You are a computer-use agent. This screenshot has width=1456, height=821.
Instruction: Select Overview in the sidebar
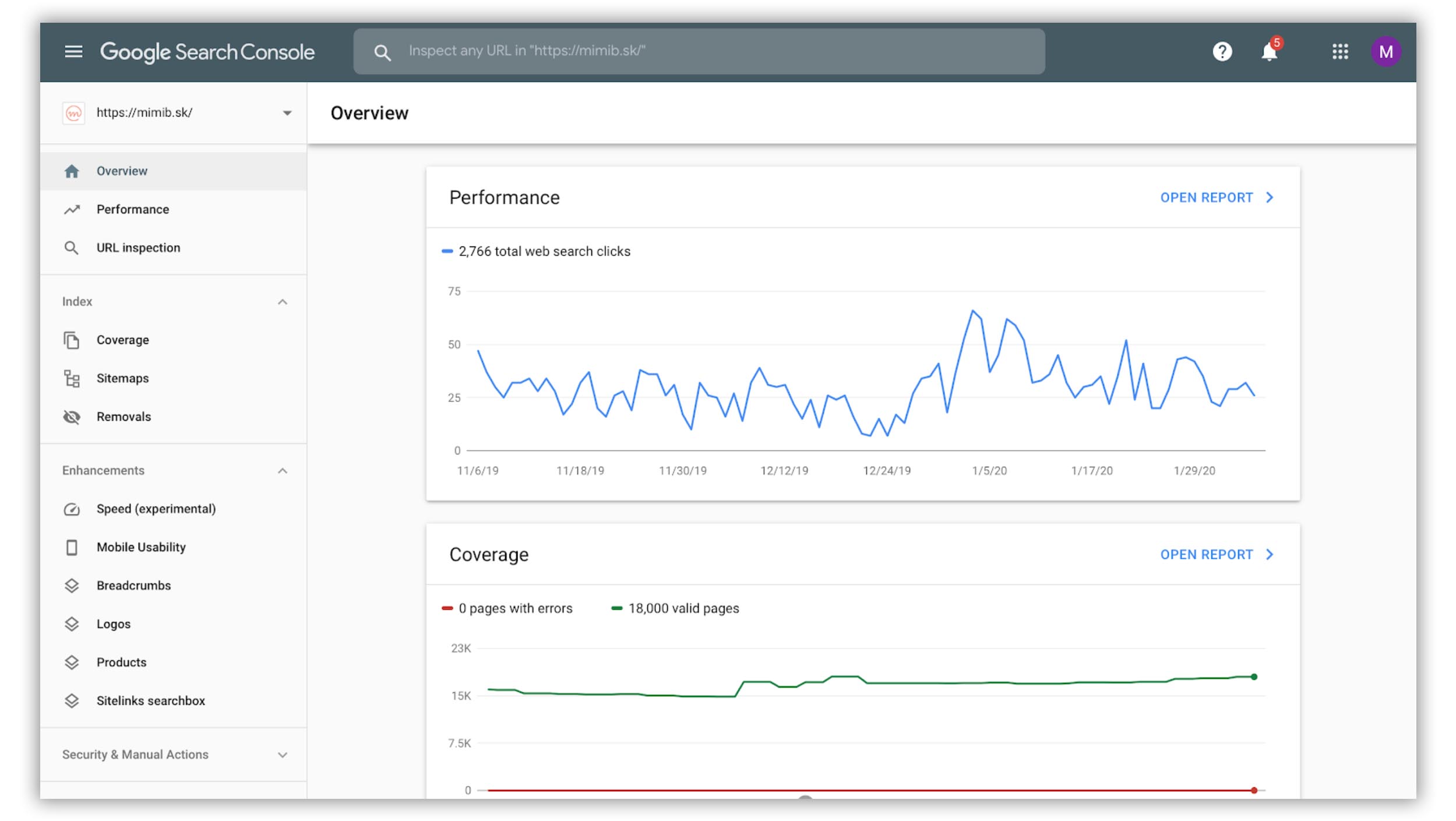coord(173,171)
